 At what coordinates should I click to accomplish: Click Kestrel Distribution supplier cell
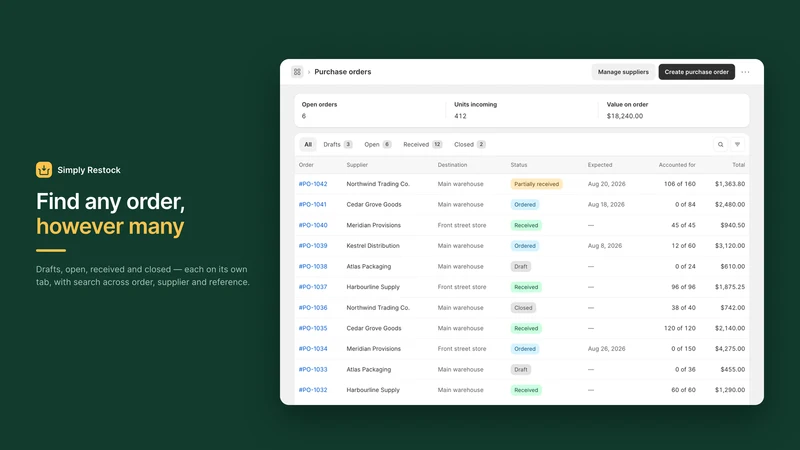click(x=373, y=245)
